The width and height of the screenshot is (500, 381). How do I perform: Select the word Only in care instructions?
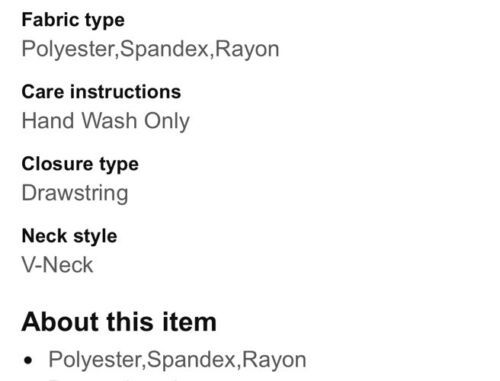[x=167, y=121]
